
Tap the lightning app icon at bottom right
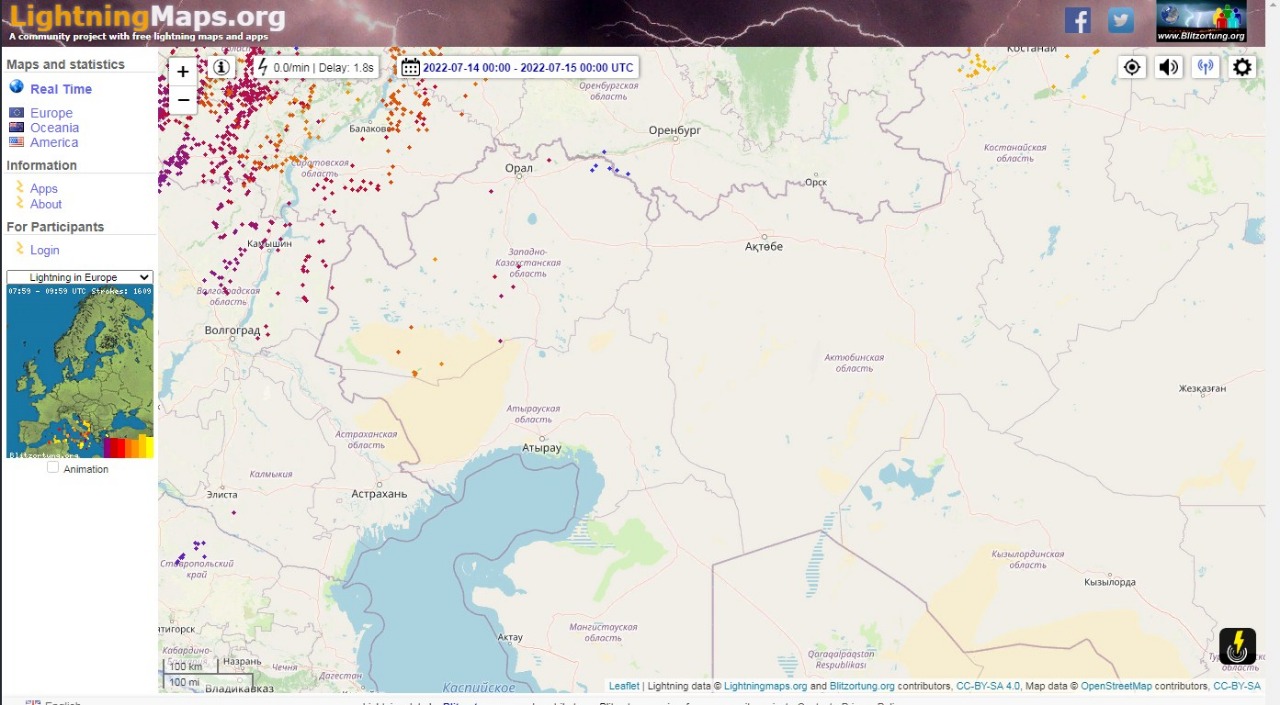(x=1237, y=646)
